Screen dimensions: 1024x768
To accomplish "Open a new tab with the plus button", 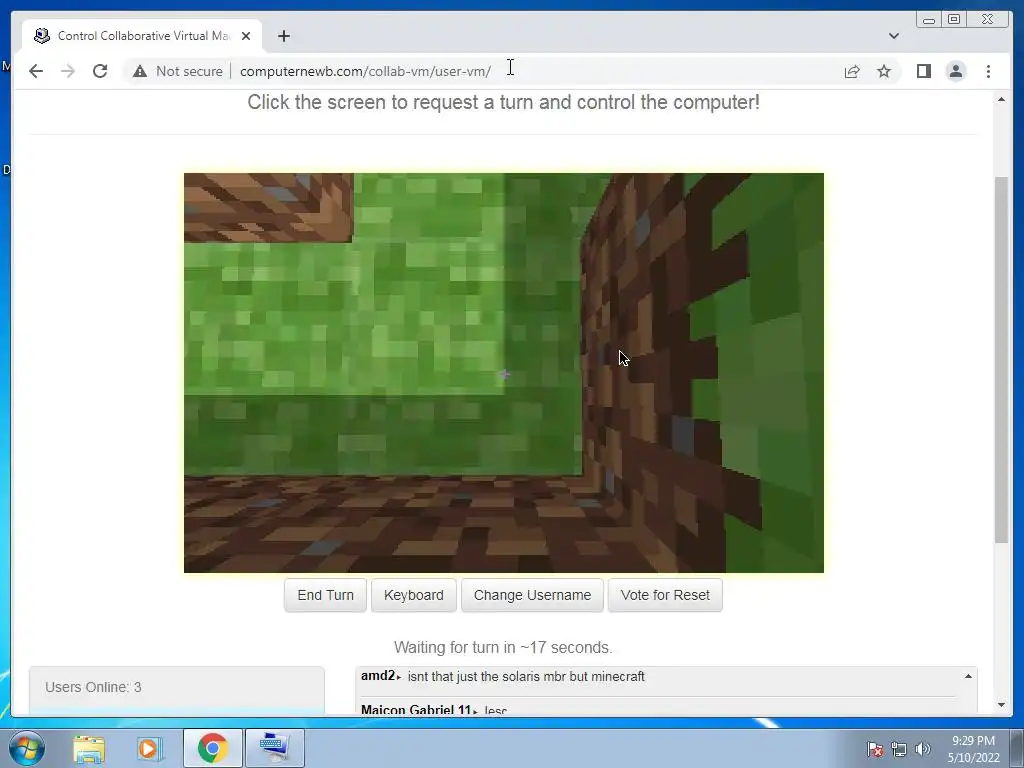I will click(x=283, y=36).
